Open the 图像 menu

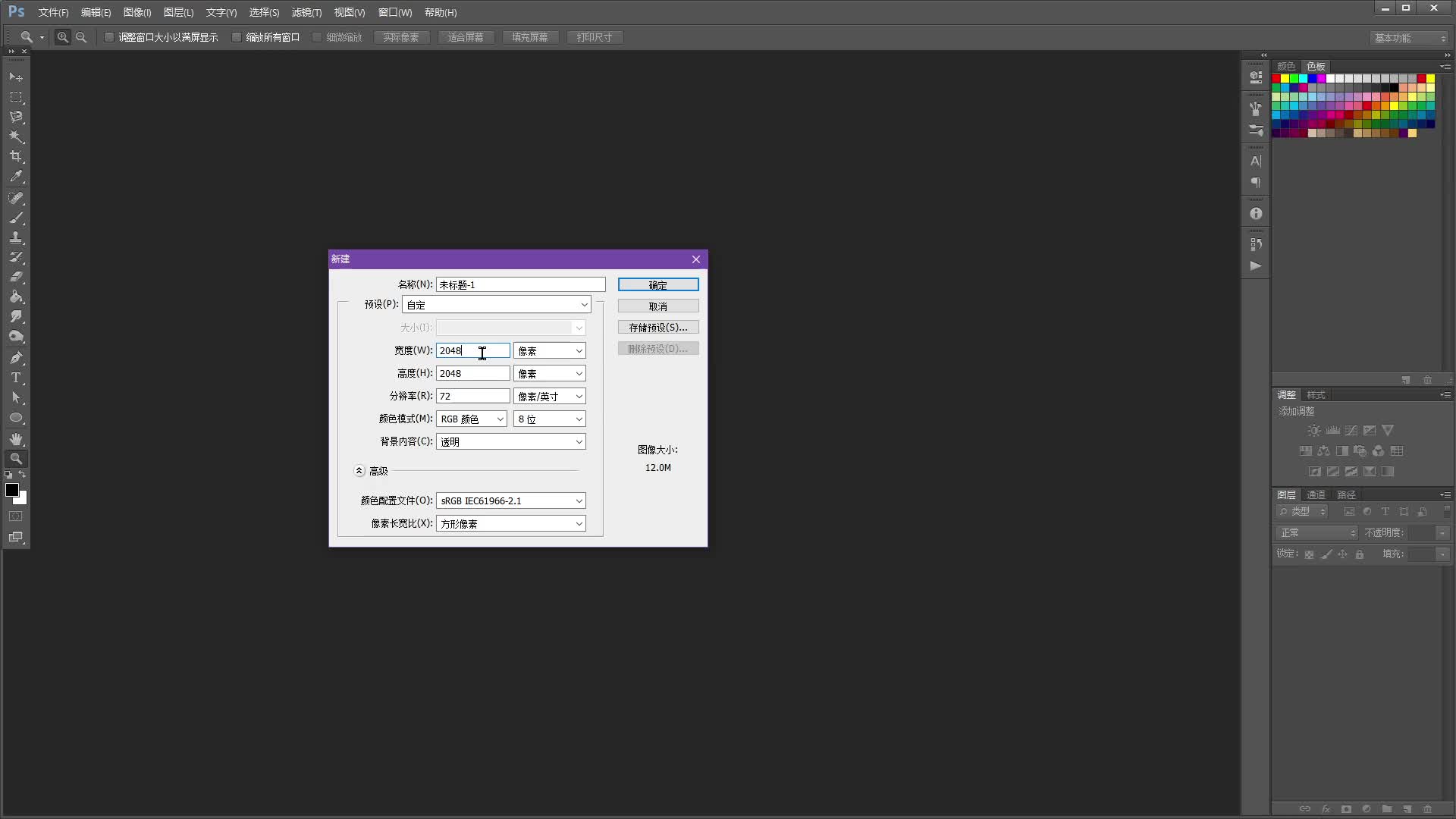coord(137,12)
